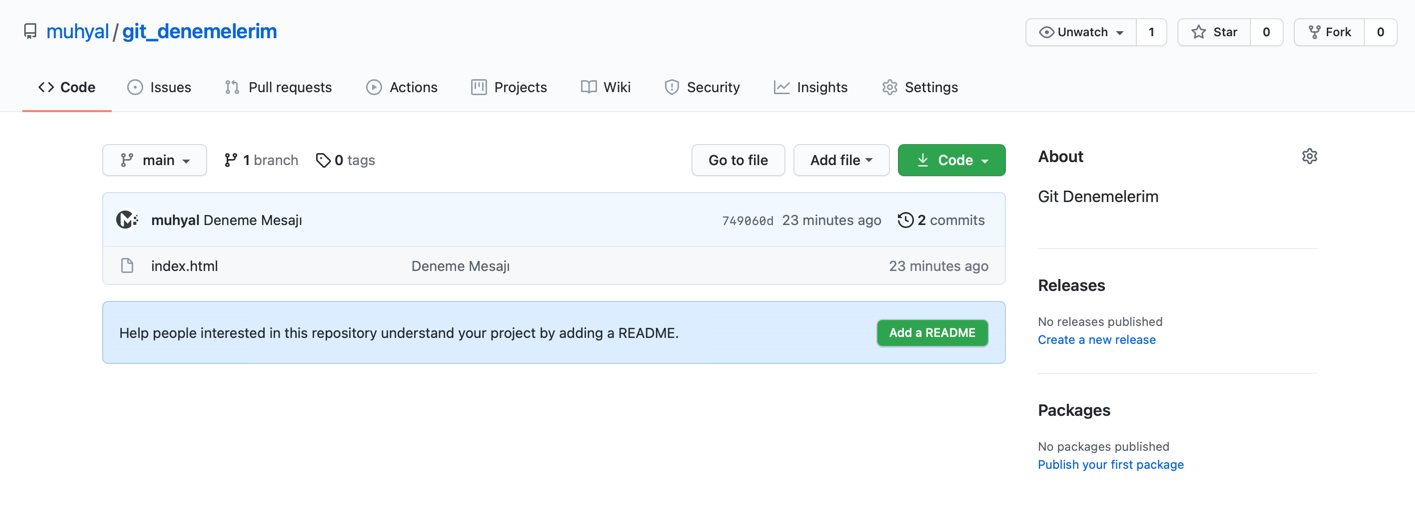Click the commit history clock icon

[x=905, y=220]
